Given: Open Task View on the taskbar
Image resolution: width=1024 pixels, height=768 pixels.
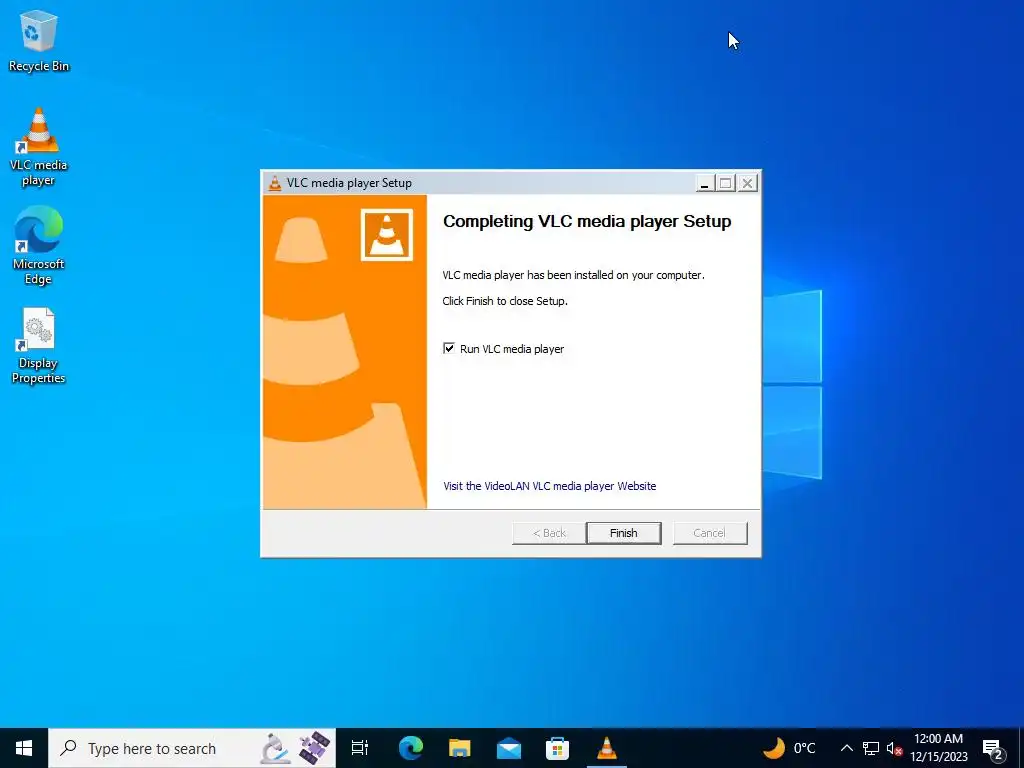Looking at the screenshot, I should point(360,748).
